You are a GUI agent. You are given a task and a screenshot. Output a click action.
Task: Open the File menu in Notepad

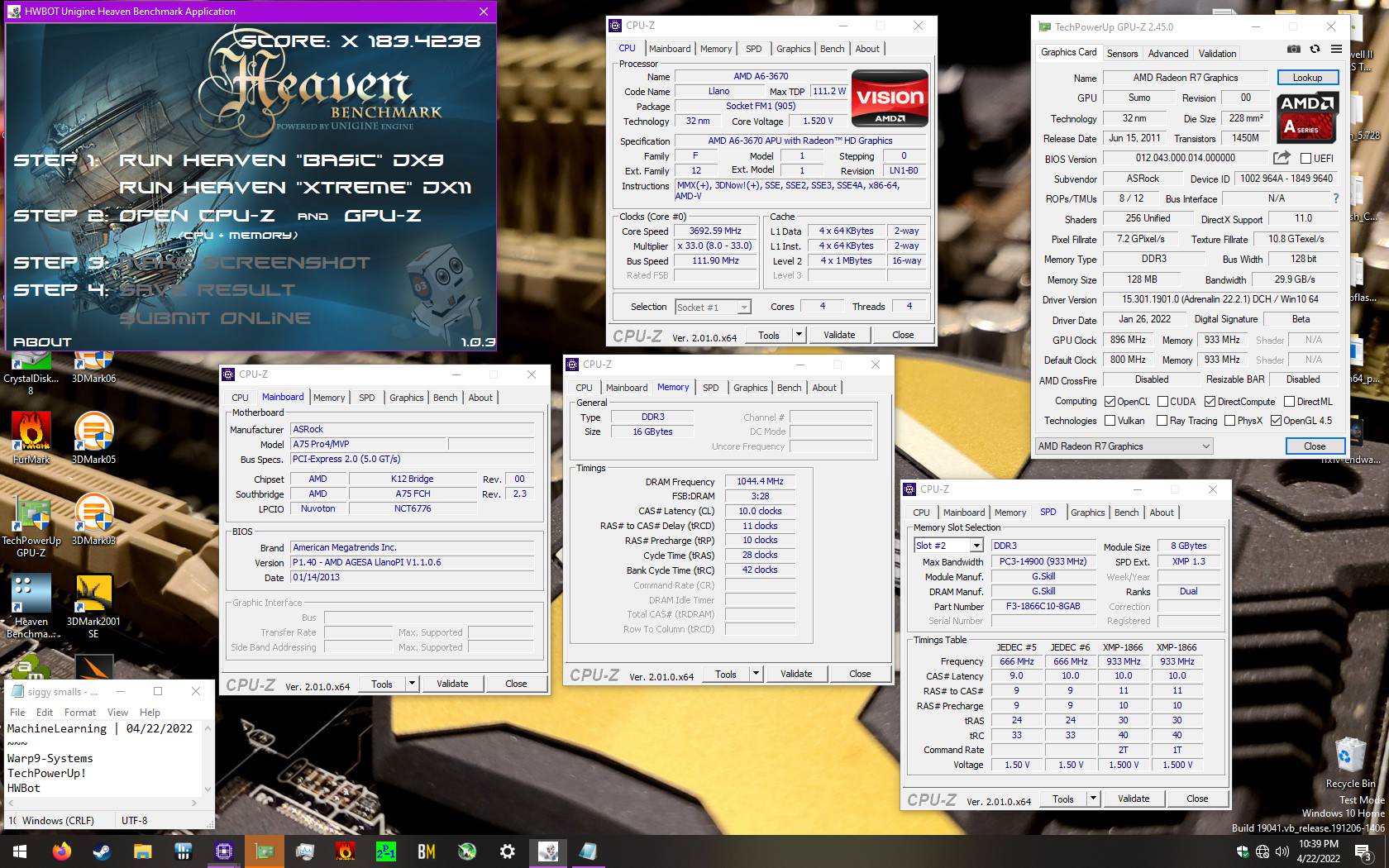coord(17,712)
